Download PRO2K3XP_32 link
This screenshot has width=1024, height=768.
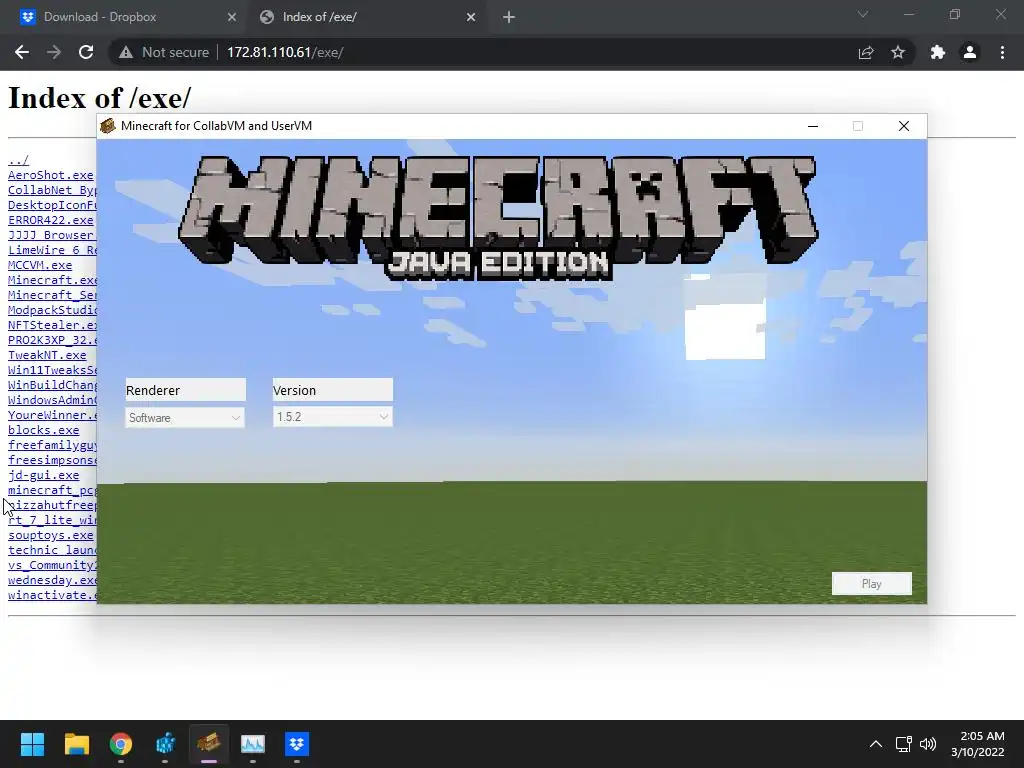52,340
